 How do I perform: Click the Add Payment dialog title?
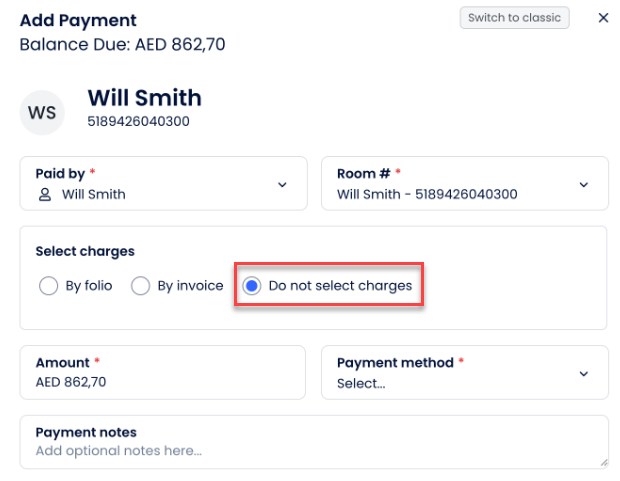pos(78,20)
